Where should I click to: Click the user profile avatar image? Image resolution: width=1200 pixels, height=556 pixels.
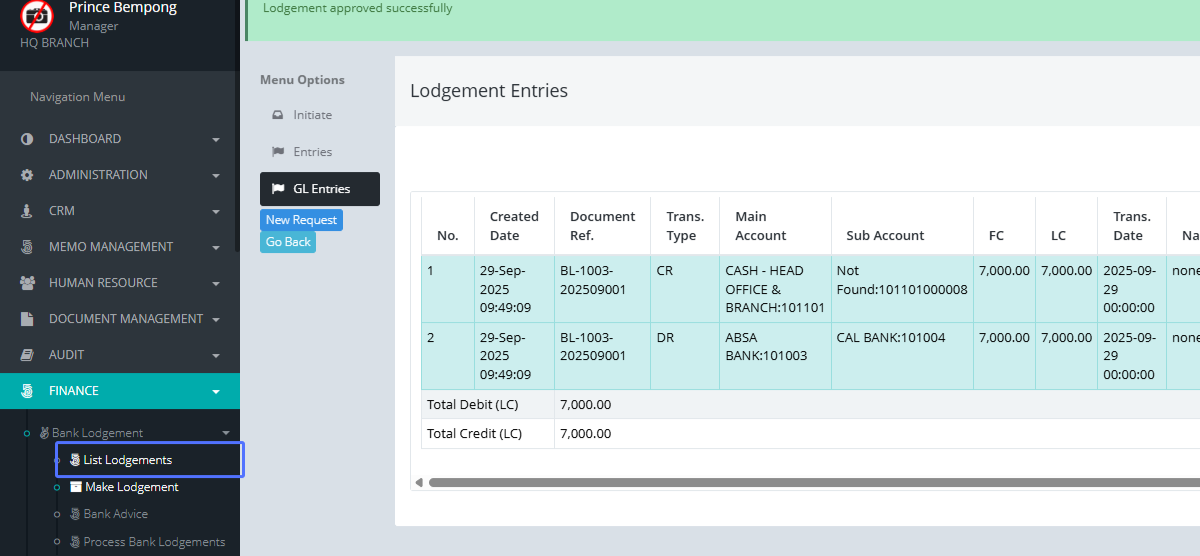[38, 15]
